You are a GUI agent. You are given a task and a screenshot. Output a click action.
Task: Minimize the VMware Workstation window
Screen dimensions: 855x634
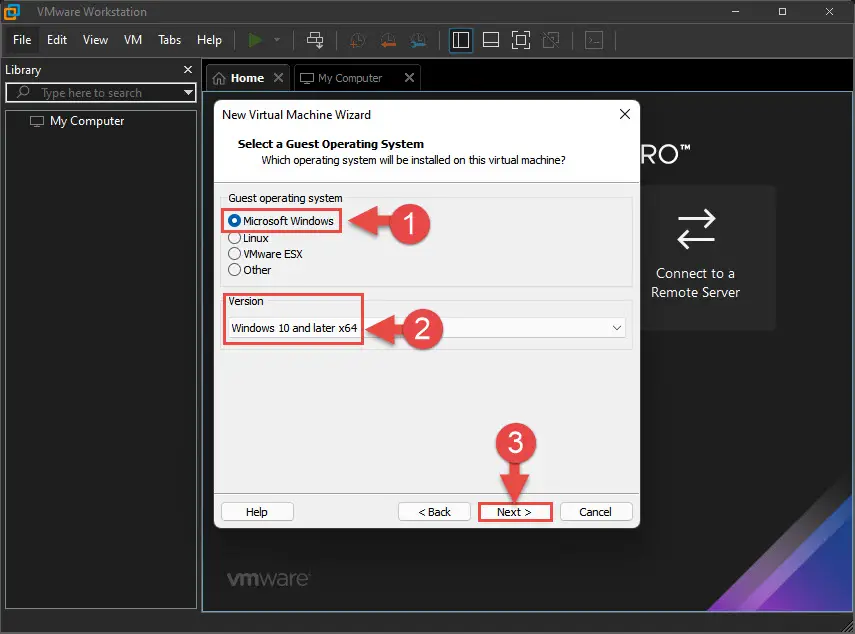[736, 11]
